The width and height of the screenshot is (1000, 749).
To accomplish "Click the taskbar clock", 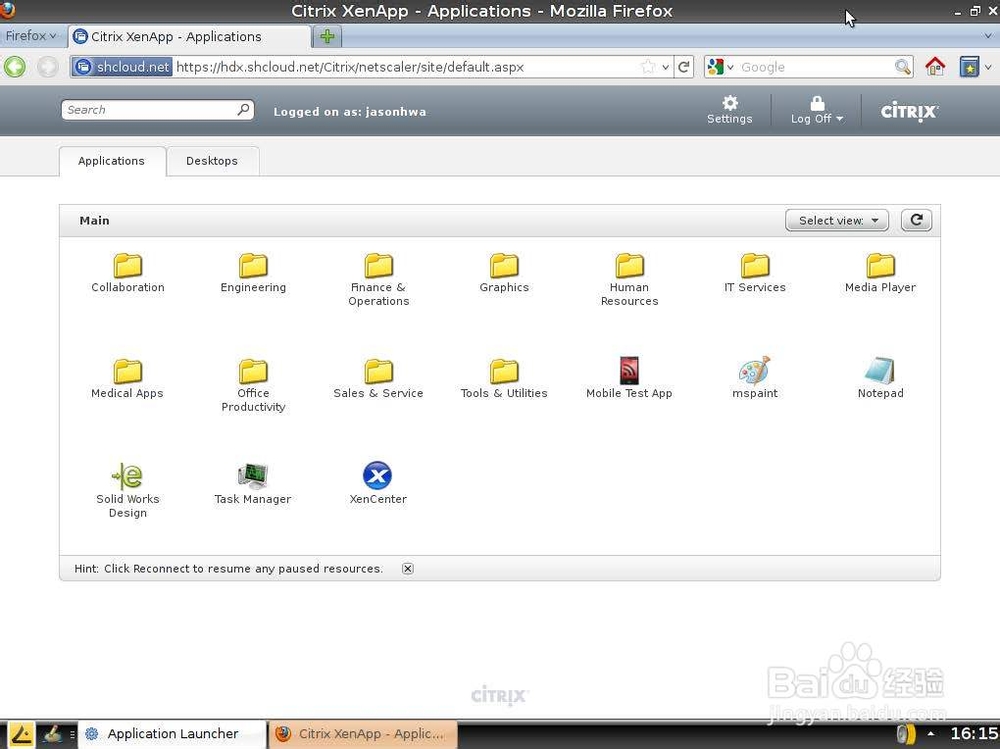I will 973,734.
